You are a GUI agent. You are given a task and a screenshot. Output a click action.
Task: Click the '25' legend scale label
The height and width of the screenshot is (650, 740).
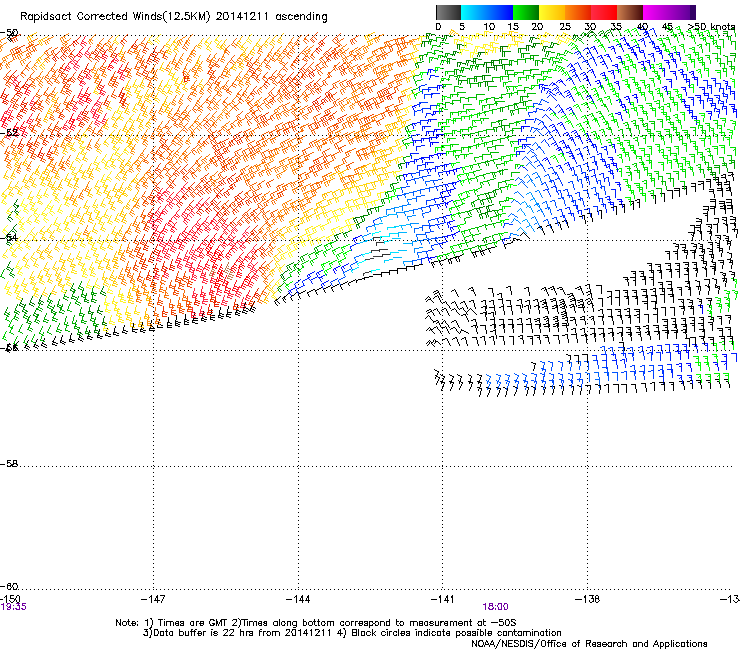[x=565, y=27]
